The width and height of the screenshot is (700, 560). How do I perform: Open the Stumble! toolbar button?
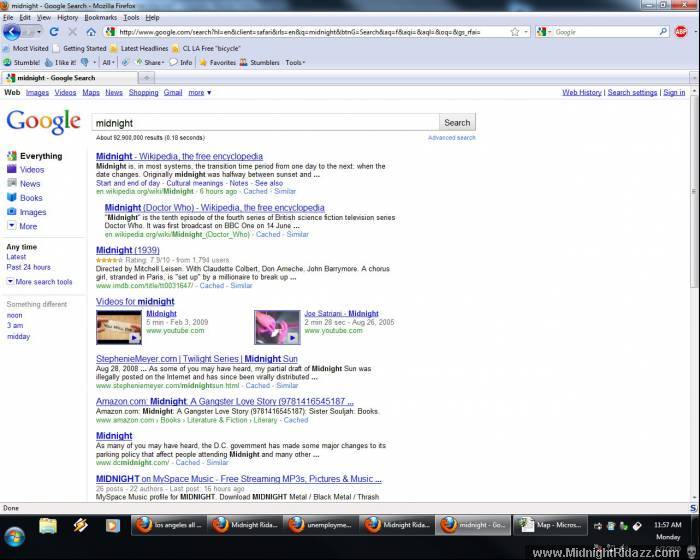pyautogui.click(x=22, y=63)
